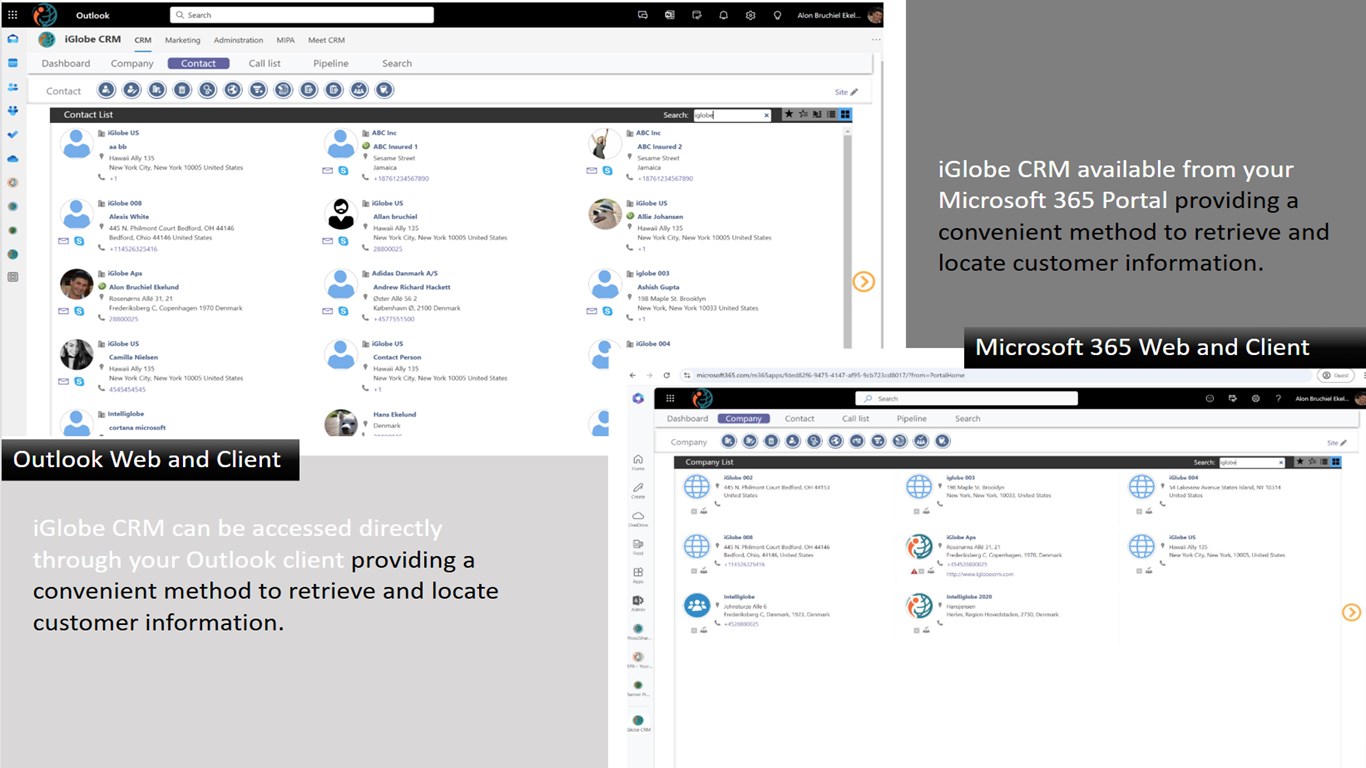Click phone number +114526325416
The image size is (1366, 768).
click(x=133, y=248)
